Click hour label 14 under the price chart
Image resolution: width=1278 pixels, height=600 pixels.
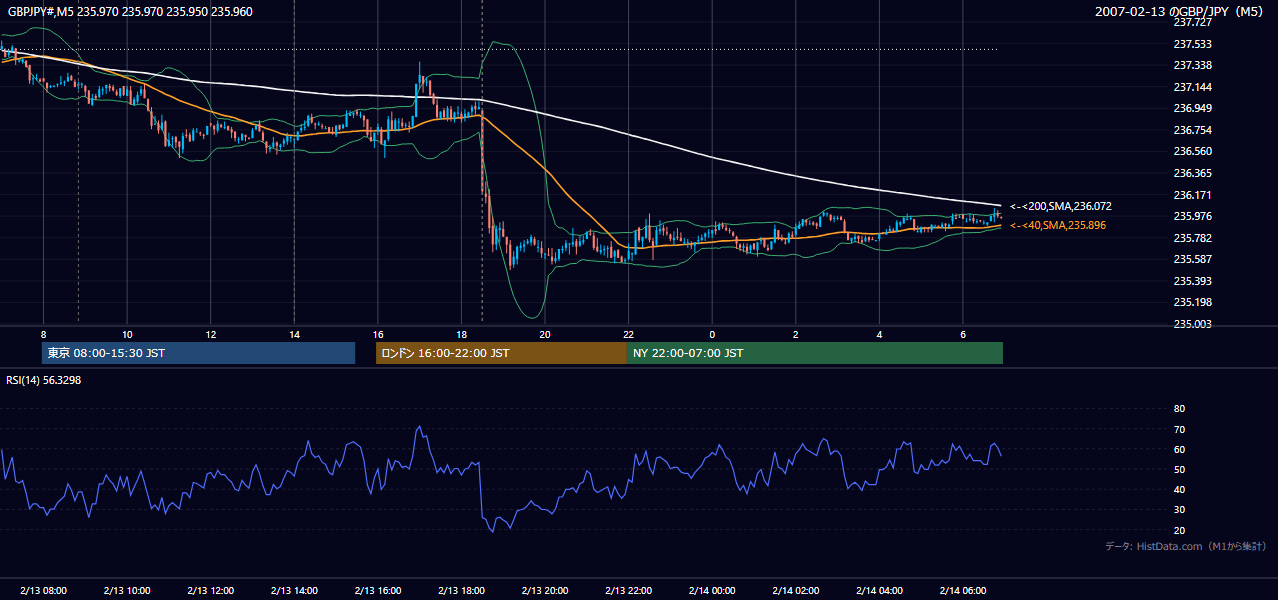294,334
